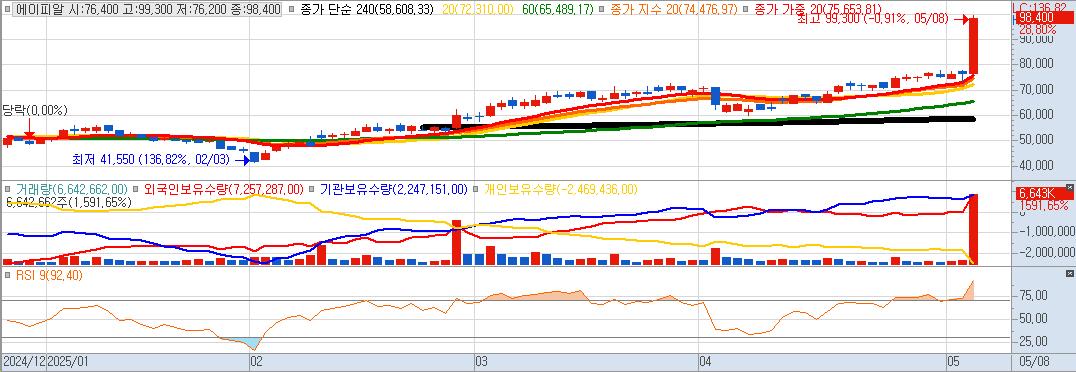Viewport: 1076px width, 372px height.
Task: Click the 에이피알 stock price summary label
Action: [148, 10]
